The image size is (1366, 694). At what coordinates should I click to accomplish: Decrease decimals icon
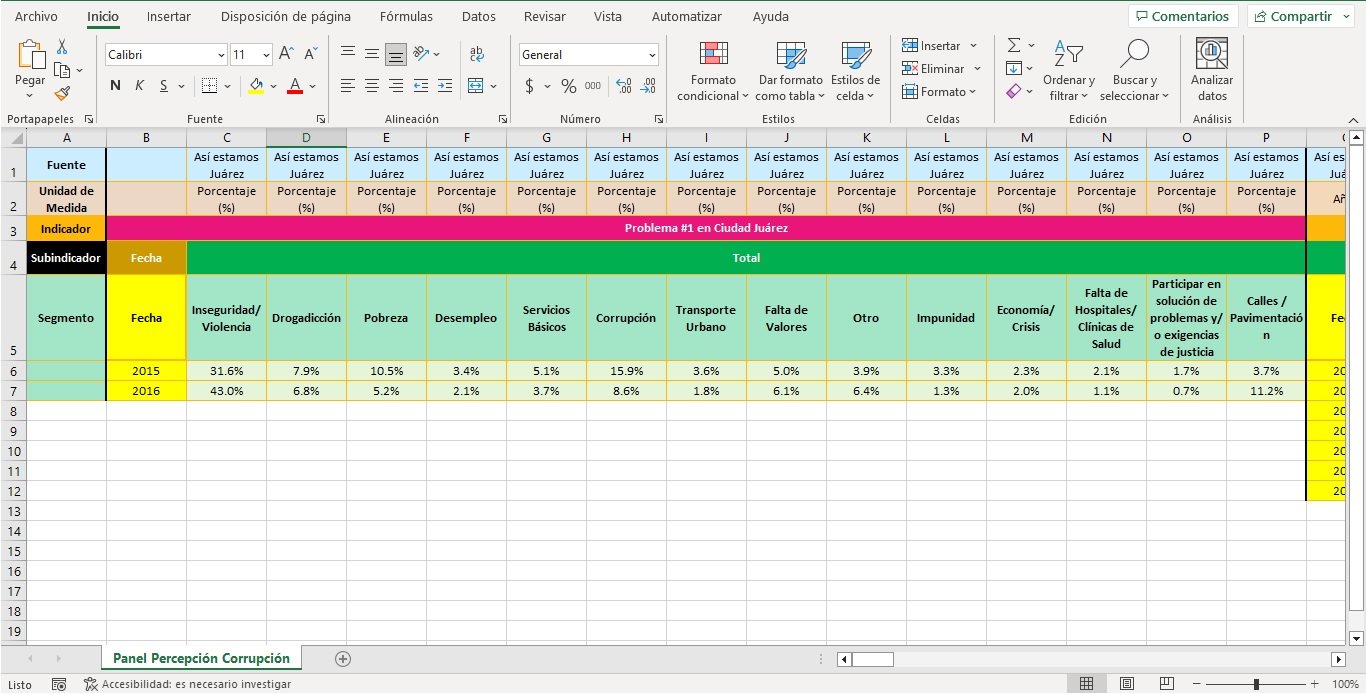click(x=648, y=86)
